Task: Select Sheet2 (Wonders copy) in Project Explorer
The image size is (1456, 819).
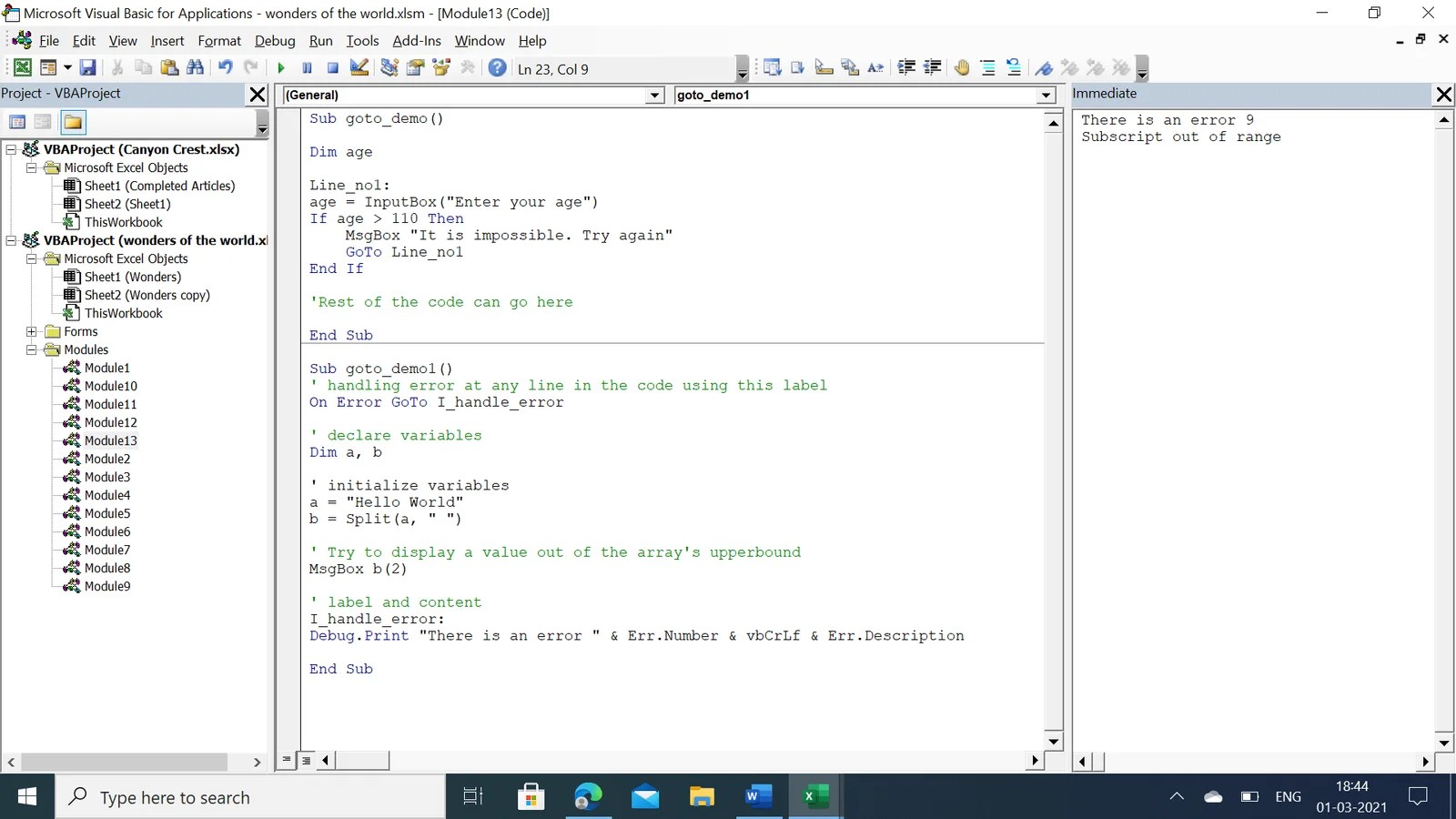Action: coord(147,295)
